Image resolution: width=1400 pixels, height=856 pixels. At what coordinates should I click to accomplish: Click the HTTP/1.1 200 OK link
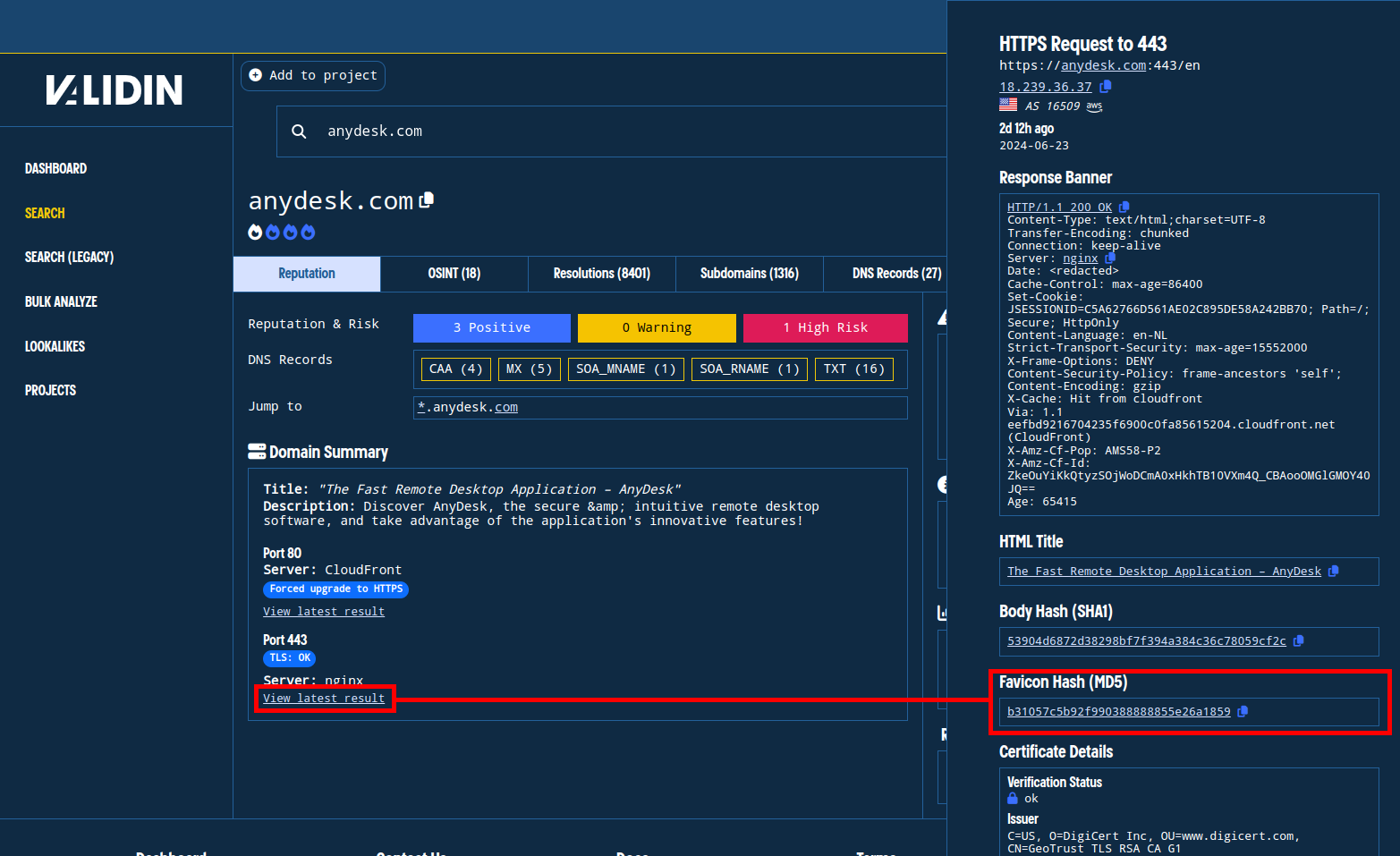click(x=1059, y=208)
